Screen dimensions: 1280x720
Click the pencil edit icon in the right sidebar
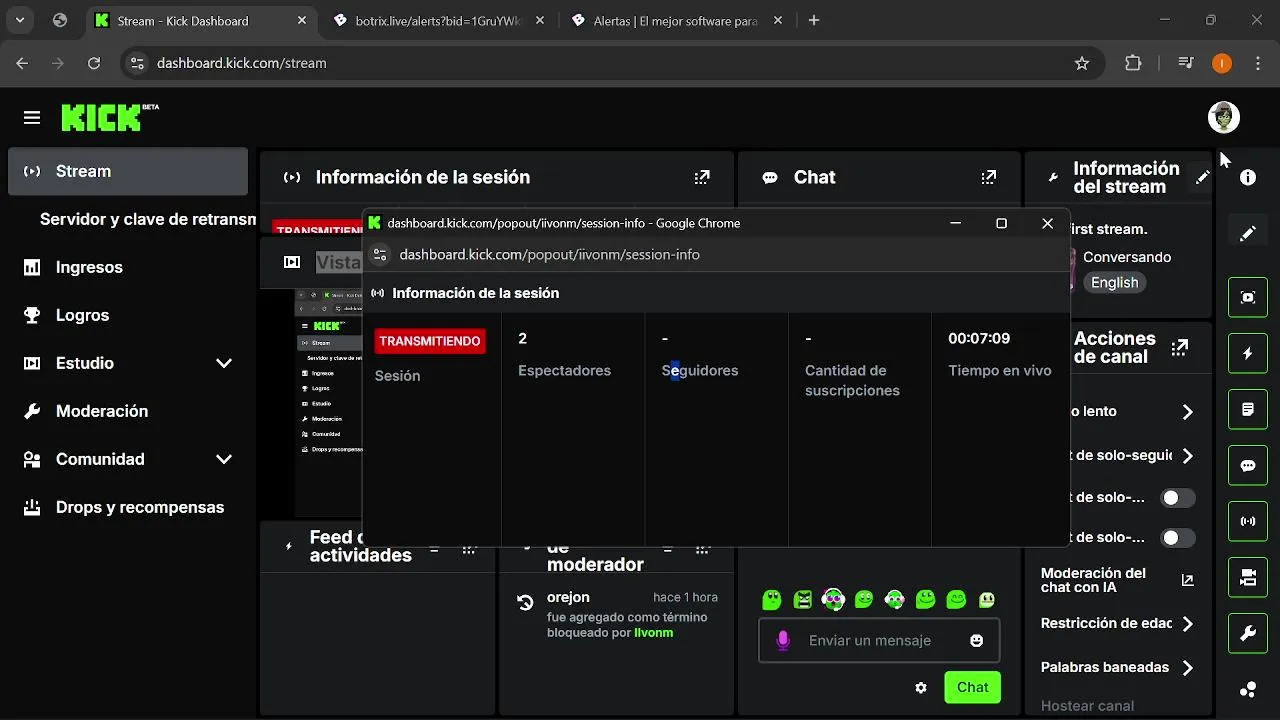click(x=1248, y=233)
